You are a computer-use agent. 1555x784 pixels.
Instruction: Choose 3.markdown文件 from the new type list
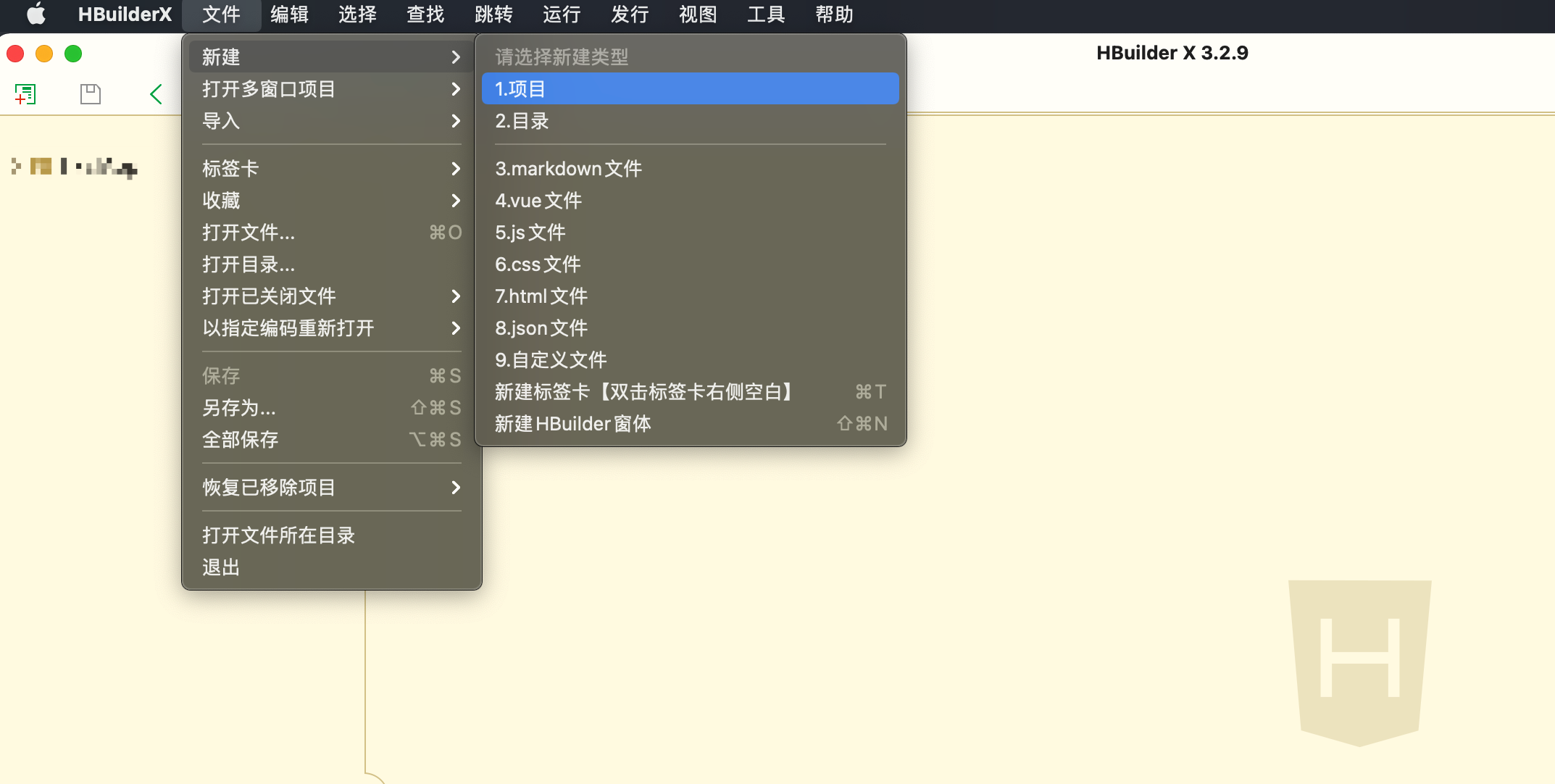[x=568, y=168]
